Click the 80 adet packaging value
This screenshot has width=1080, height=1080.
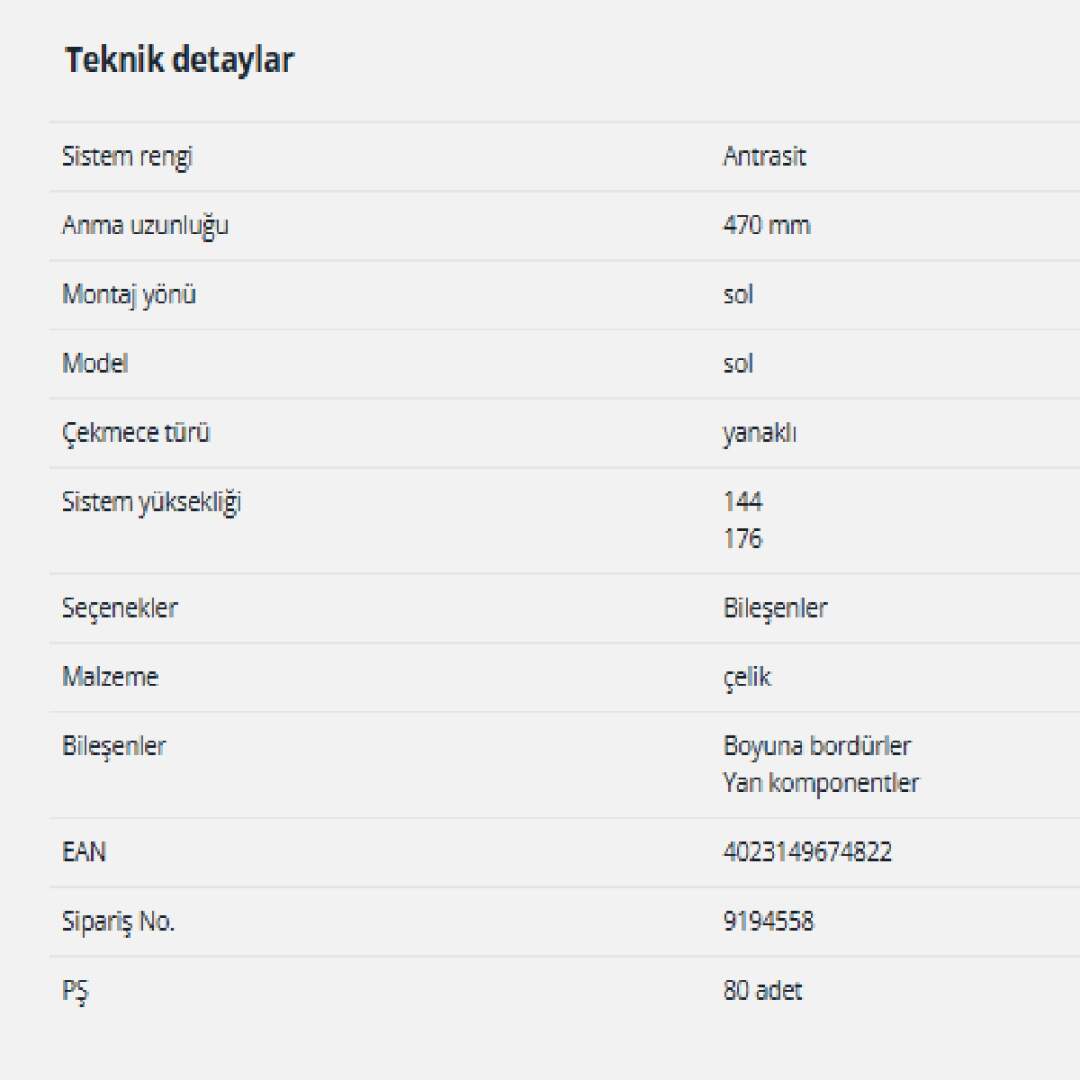(x=762, y=991)
